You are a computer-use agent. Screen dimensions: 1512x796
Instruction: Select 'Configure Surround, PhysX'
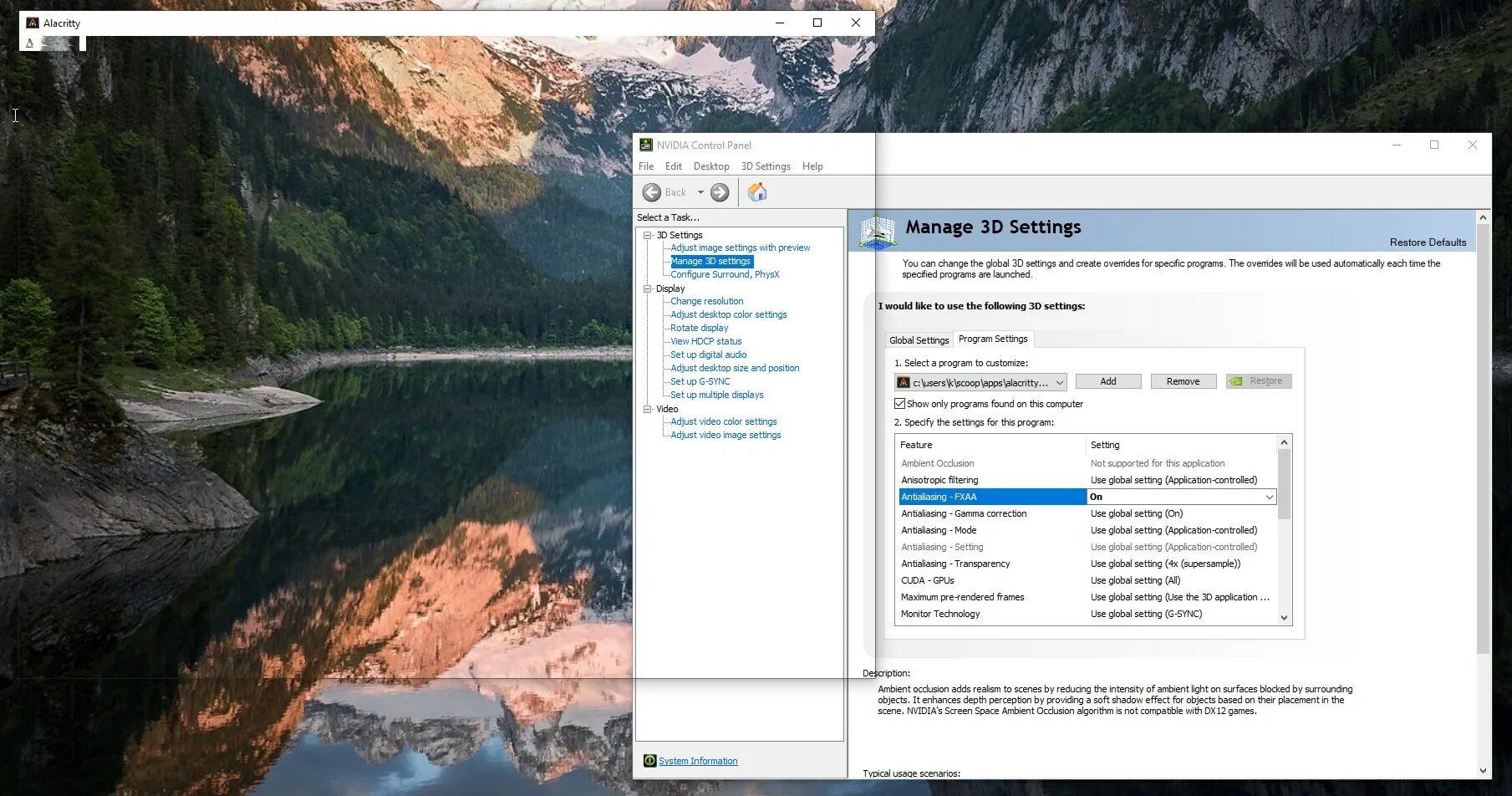point(725,274)
